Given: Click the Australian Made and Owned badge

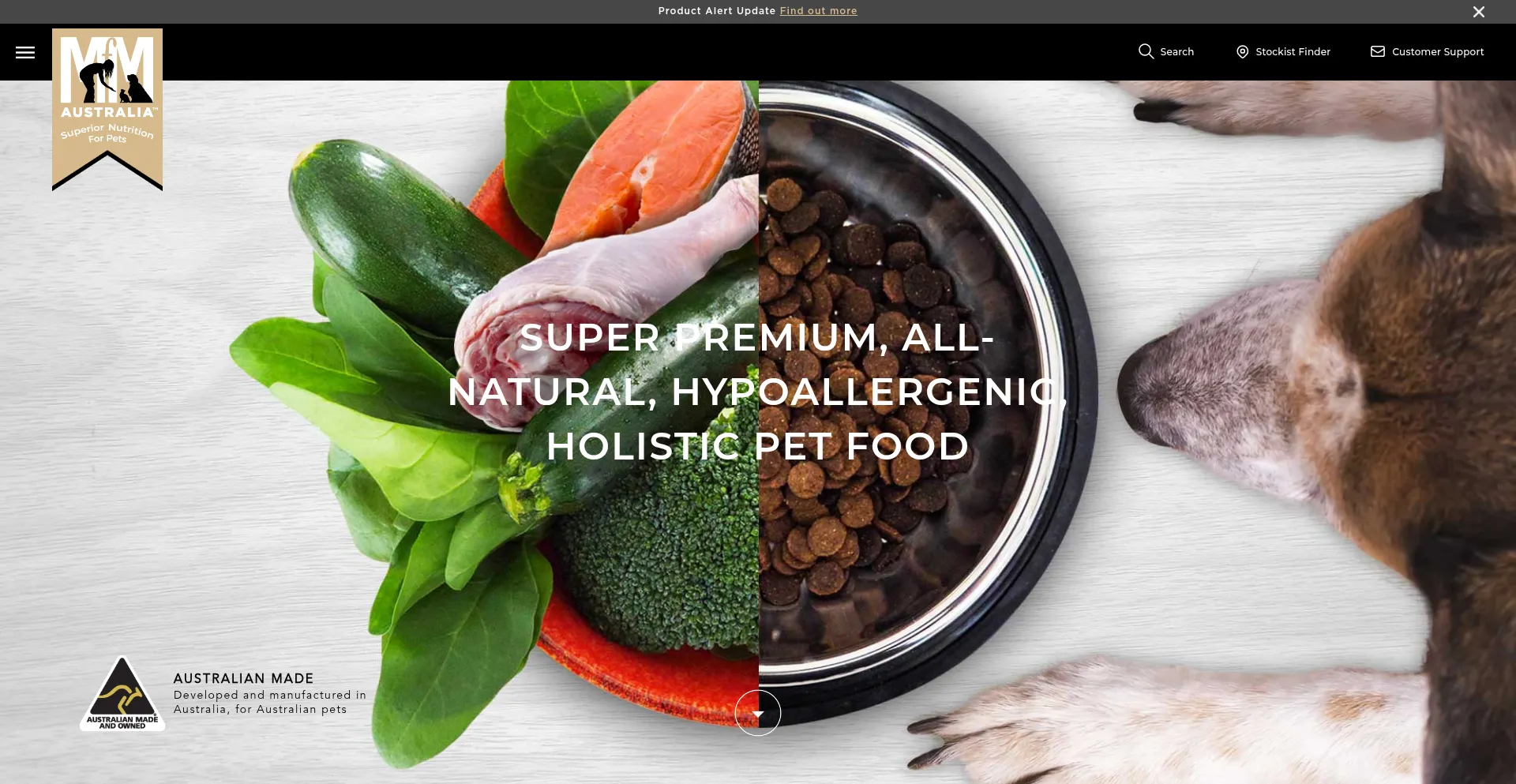Looking at the screenshot, I should click(122, 693).
